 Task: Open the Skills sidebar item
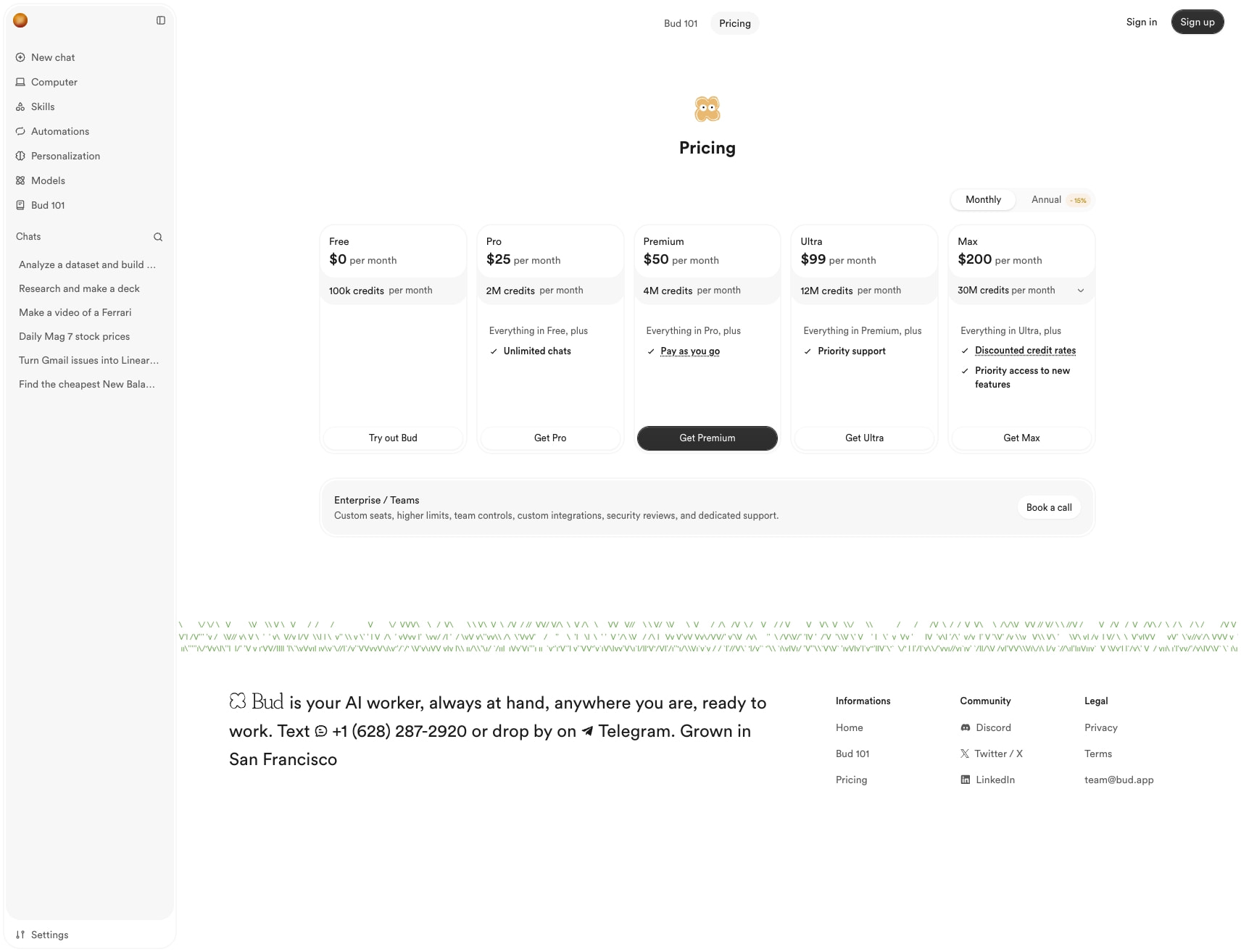89,107
